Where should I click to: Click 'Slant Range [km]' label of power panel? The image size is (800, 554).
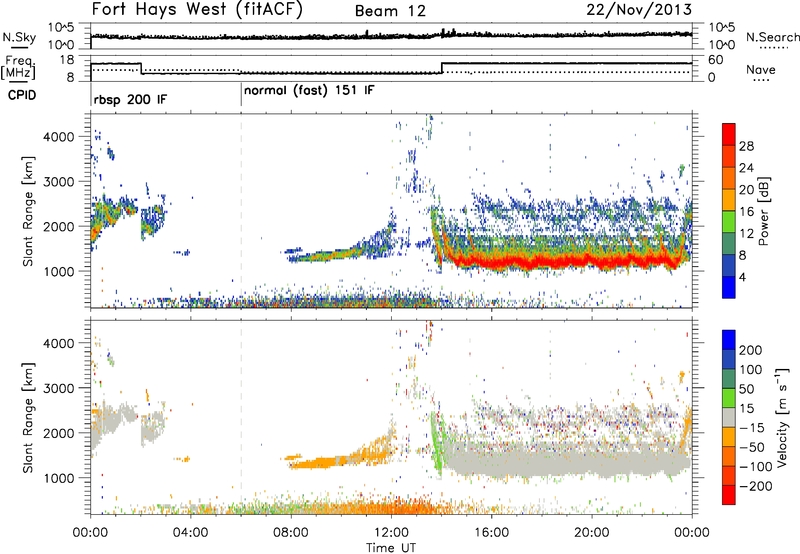click(28, 211)
